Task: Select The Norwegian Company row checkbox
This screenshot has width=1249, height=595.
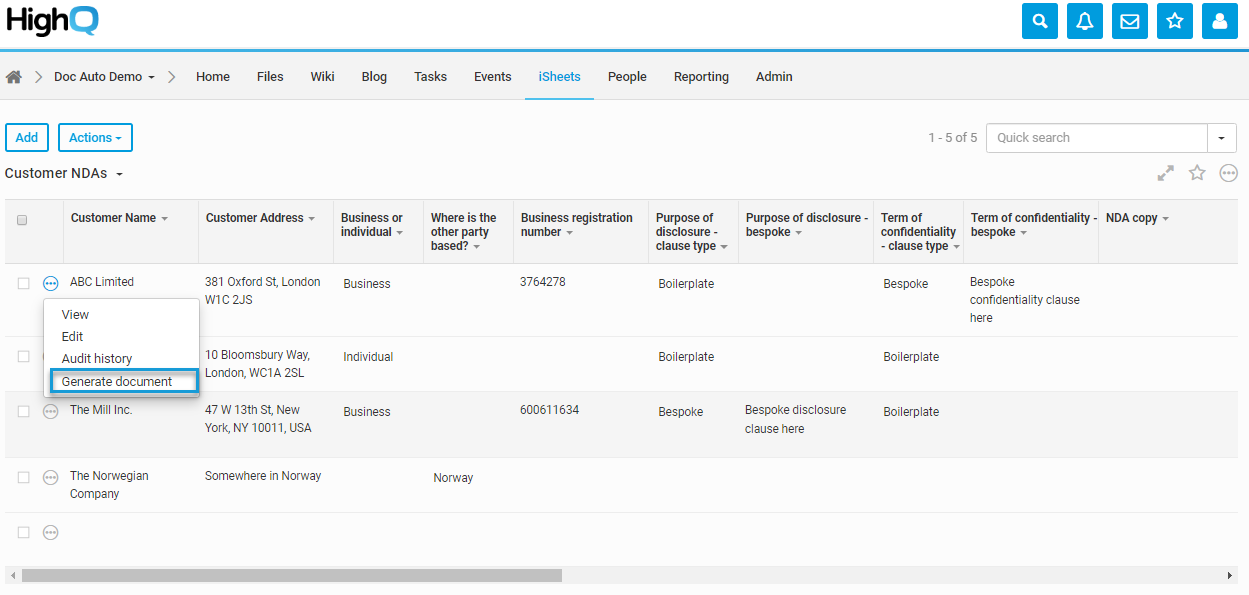Action: coord(24,478)
